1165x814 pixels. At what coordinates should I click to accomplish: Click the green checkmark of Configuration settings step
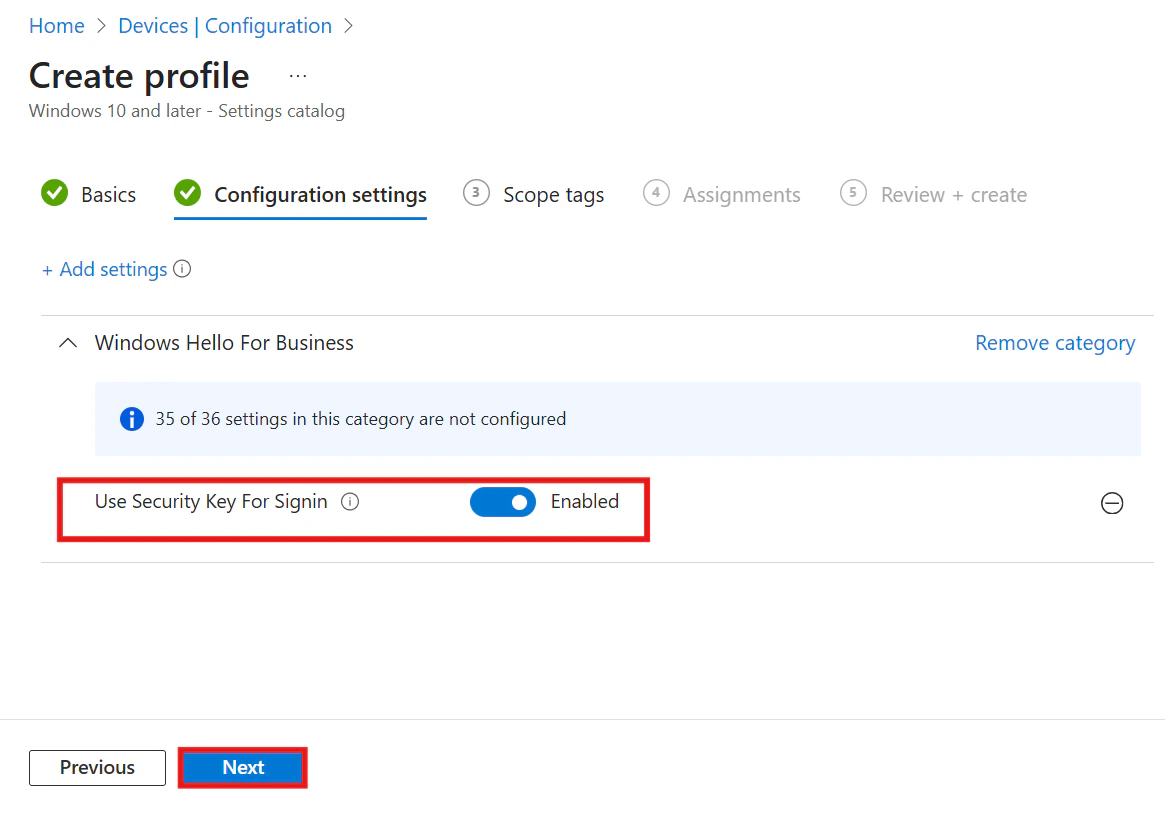[x=187, y=193]
